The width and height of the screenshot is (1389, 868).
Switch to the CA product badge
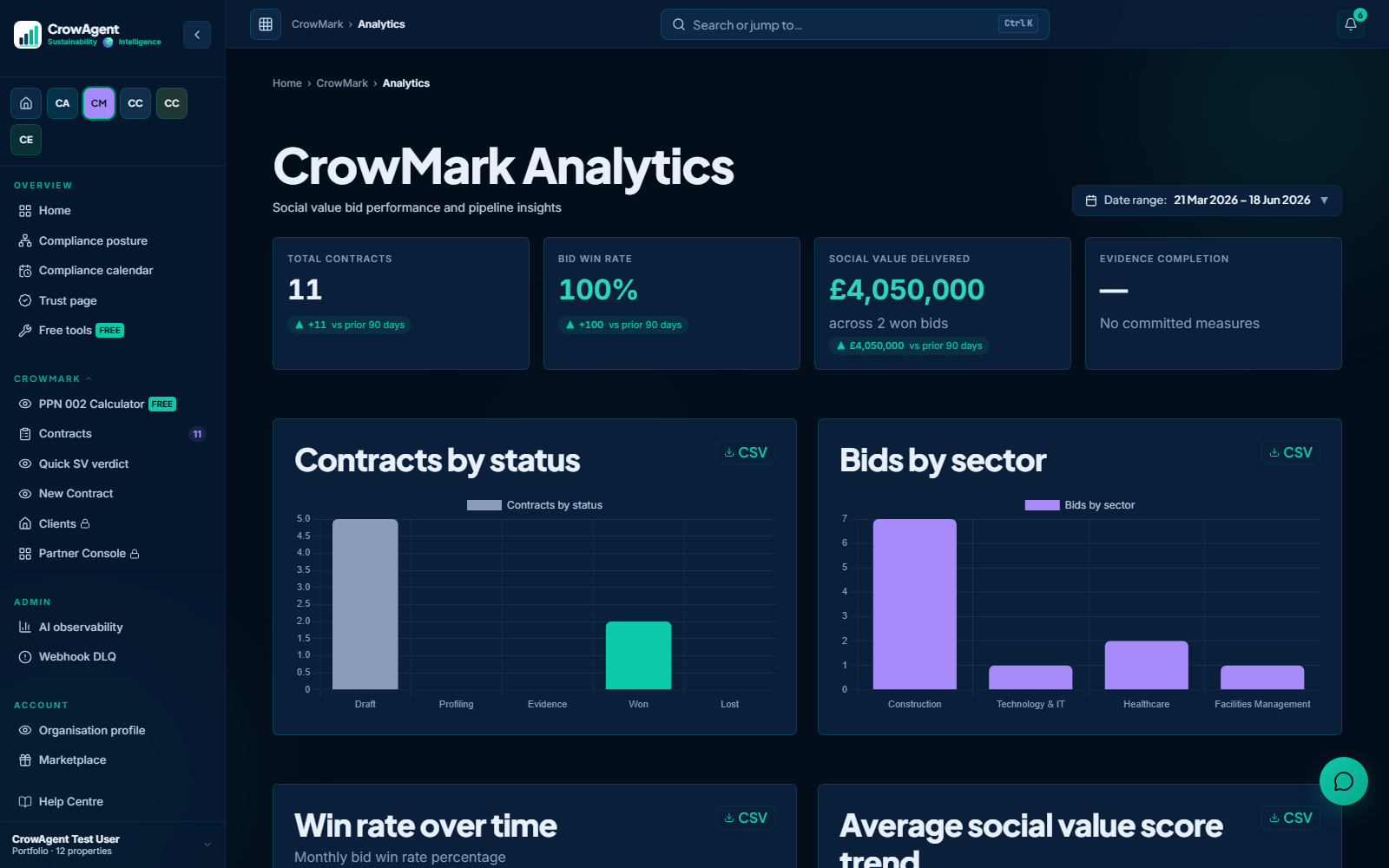(x=63, y=103)
